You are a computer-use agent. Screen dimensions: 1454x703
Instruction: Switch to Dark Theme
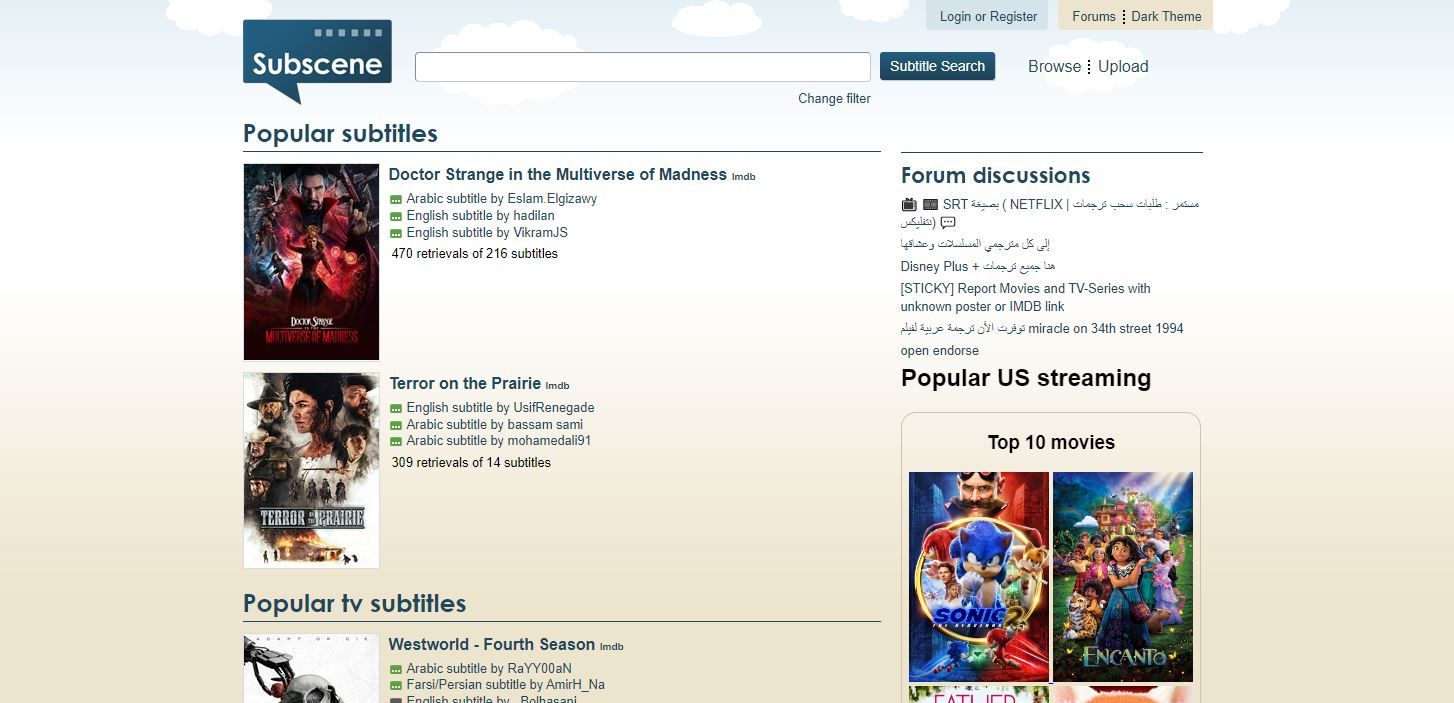1166,16
